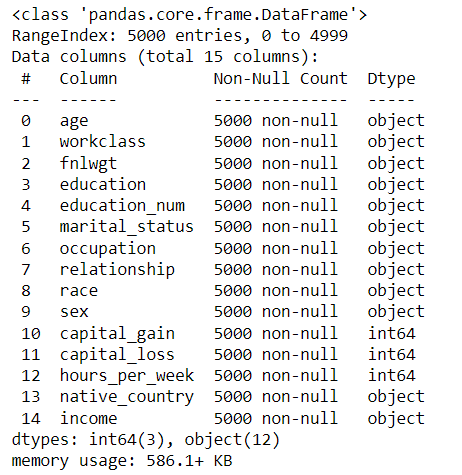The image size is (462, 475).
Task: Select 'capital_gain' column text
Action: point(117,334)
